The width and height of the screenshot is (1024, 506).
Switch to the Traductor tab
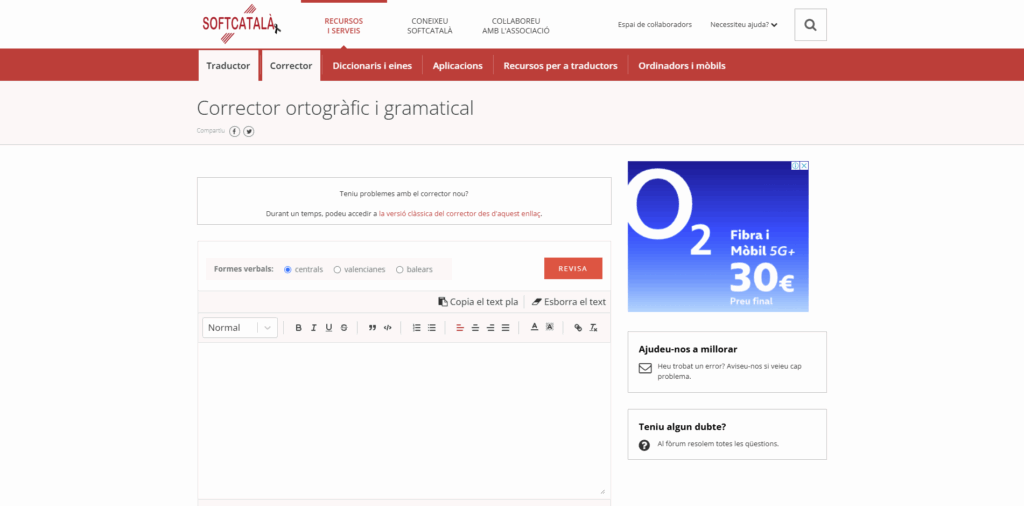[228, 66]
